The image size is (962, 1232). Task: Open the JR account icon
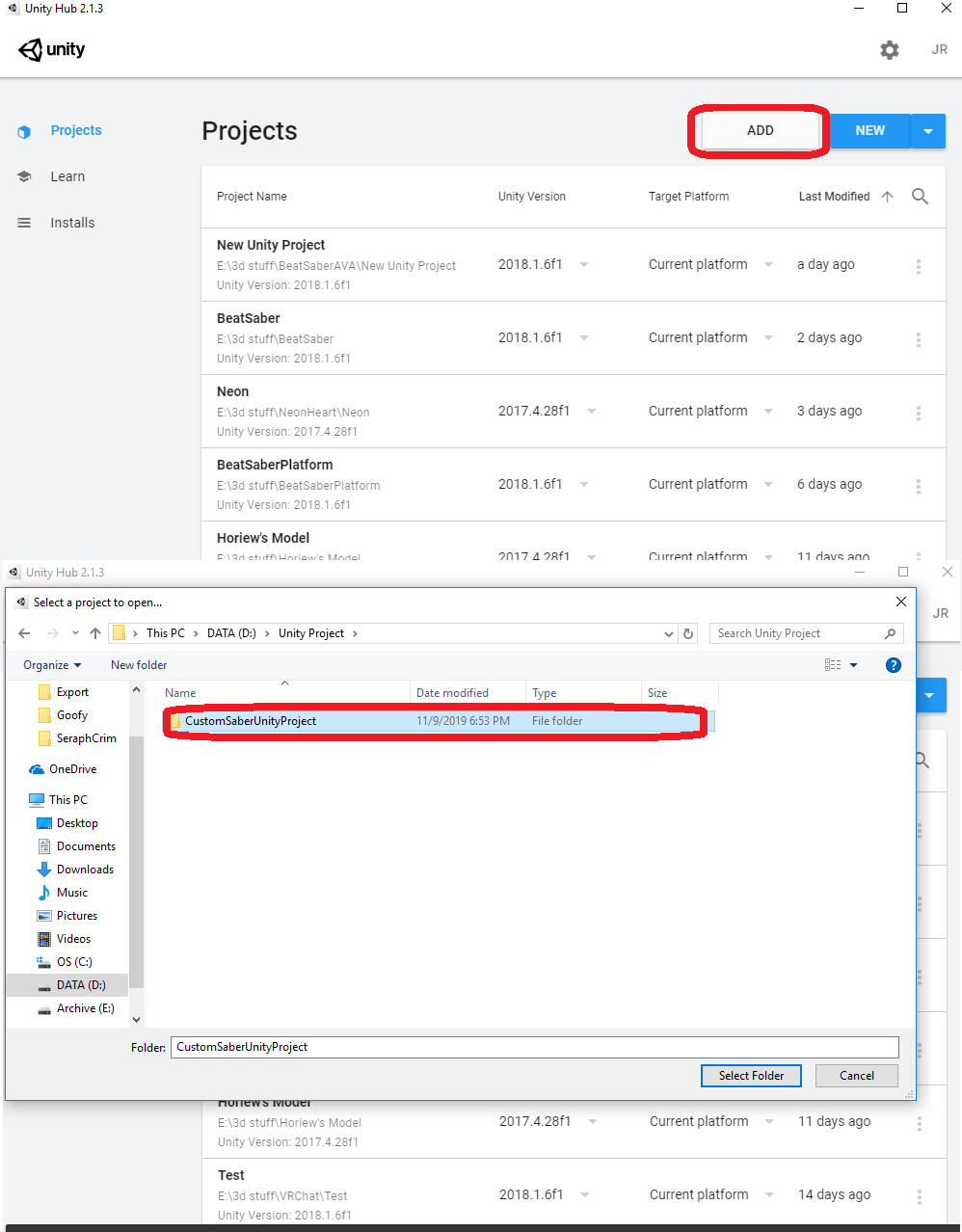[939, 50]
